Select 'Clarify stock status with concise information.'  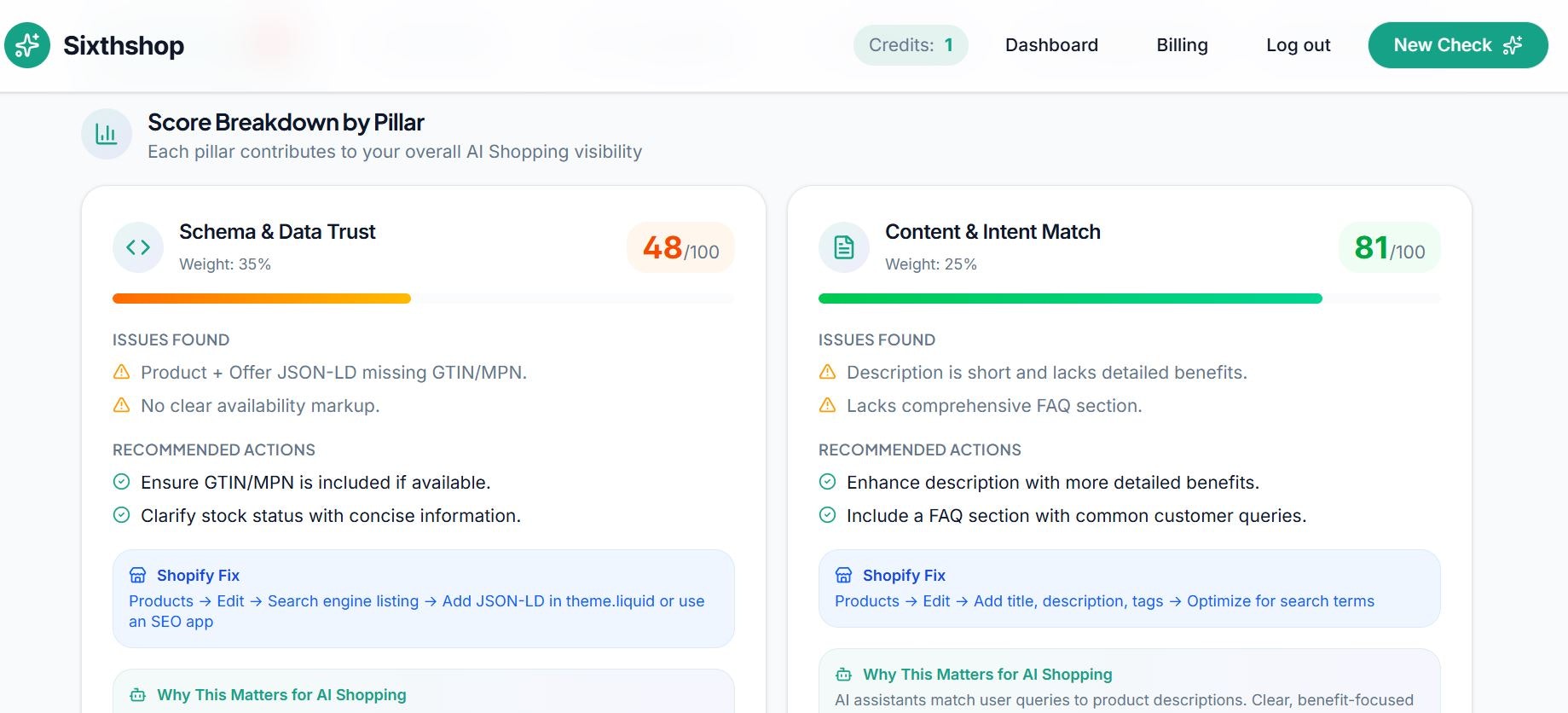(331, 516)
